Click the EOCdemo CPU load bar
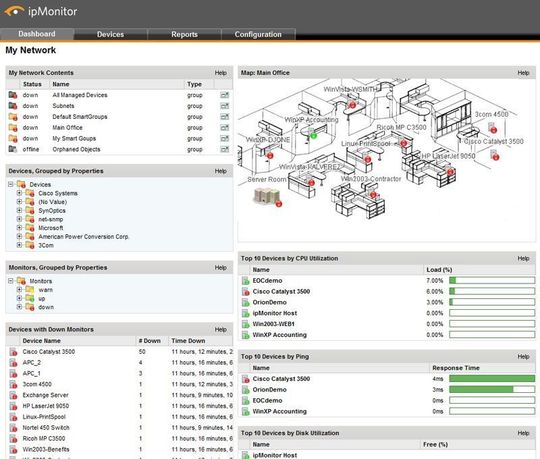Viewport: 540px width, 459px height. click(492, 281)
